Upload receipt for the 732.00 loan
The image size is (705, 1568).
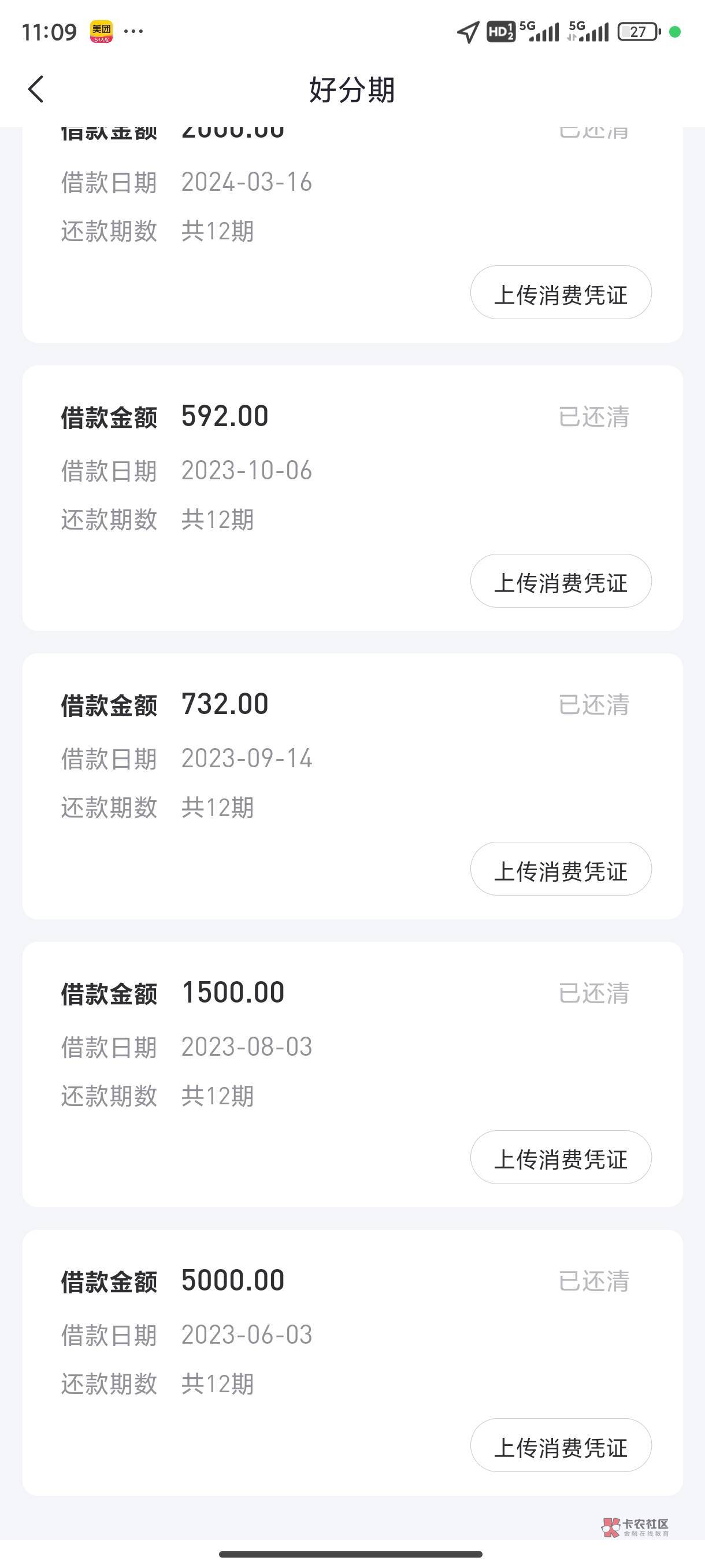point(560,868)
